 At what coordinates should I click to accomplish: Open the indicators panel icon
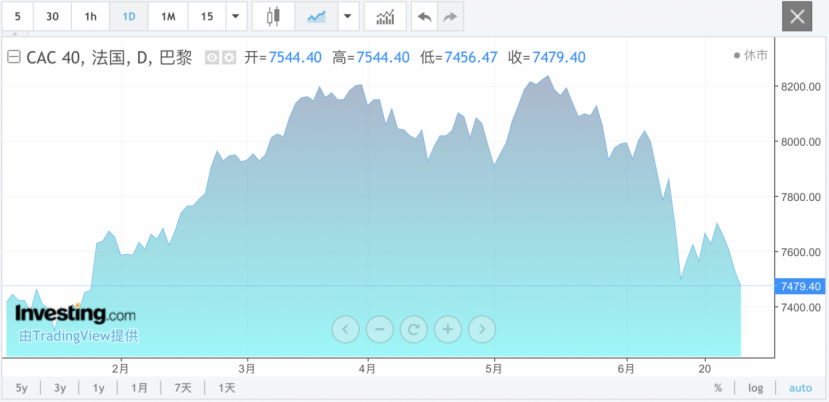click(x=385, y=17)
